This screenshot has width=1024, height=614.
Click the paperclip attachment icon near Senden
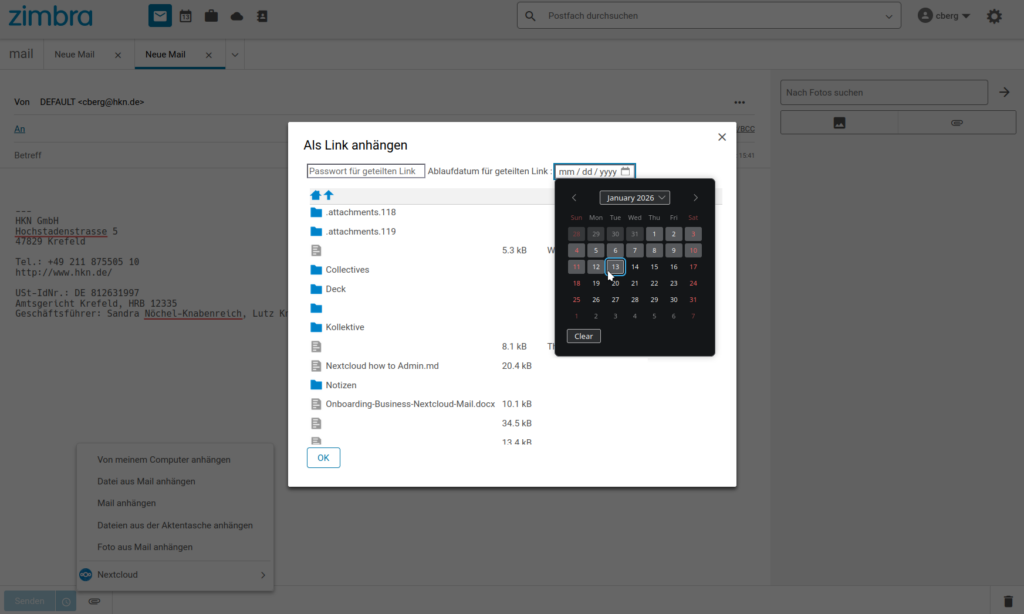click(x=94, y=601)
